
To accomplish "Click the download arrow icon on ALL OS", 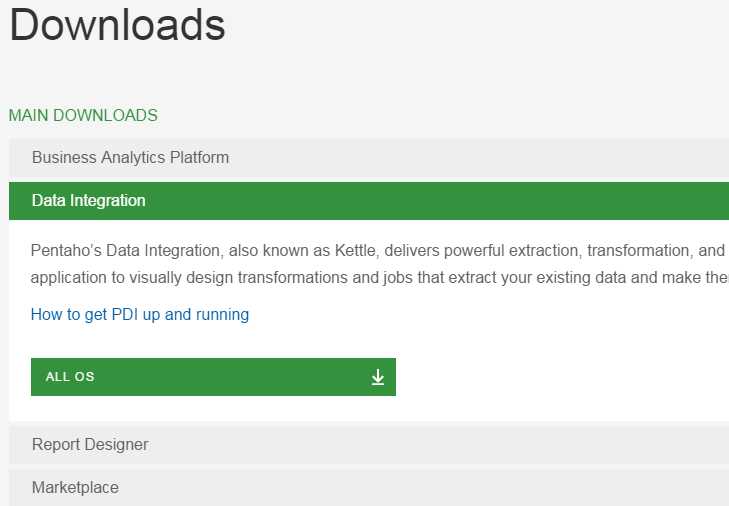I will (378, 377).
